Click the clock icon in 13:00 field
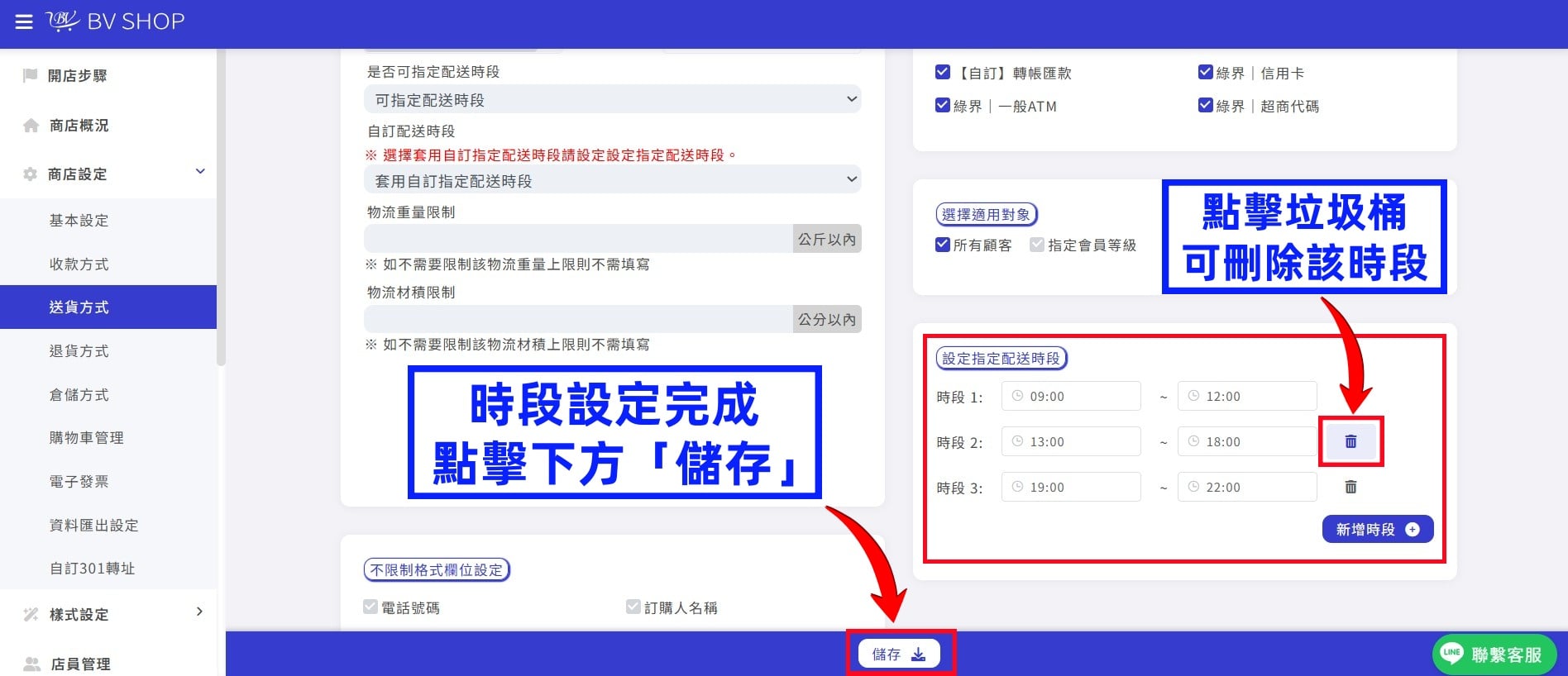This screenshot has height=676, width=1568. tap(1018, 441)
